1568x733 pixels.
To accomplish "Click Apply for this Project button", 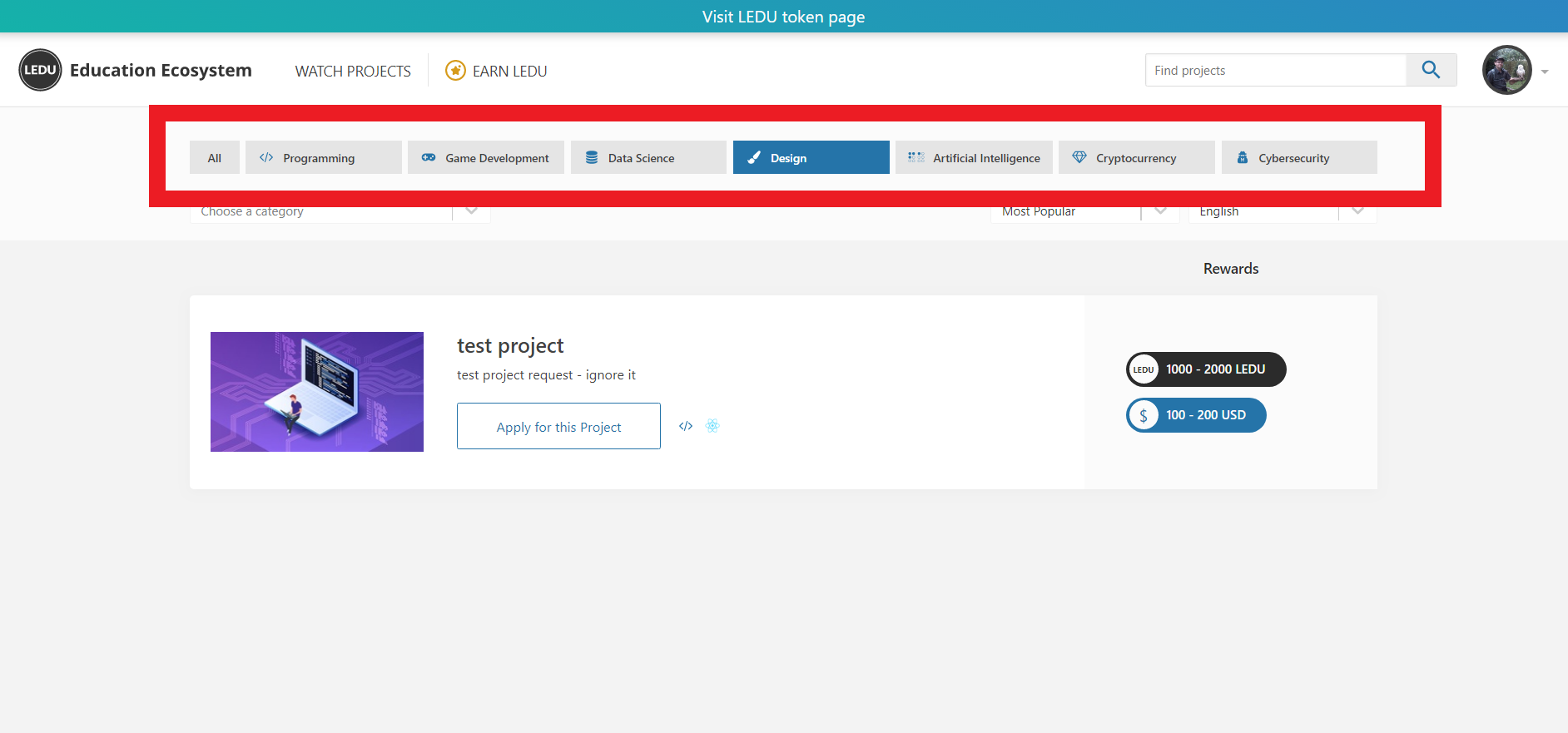I will tap(558, 426).
